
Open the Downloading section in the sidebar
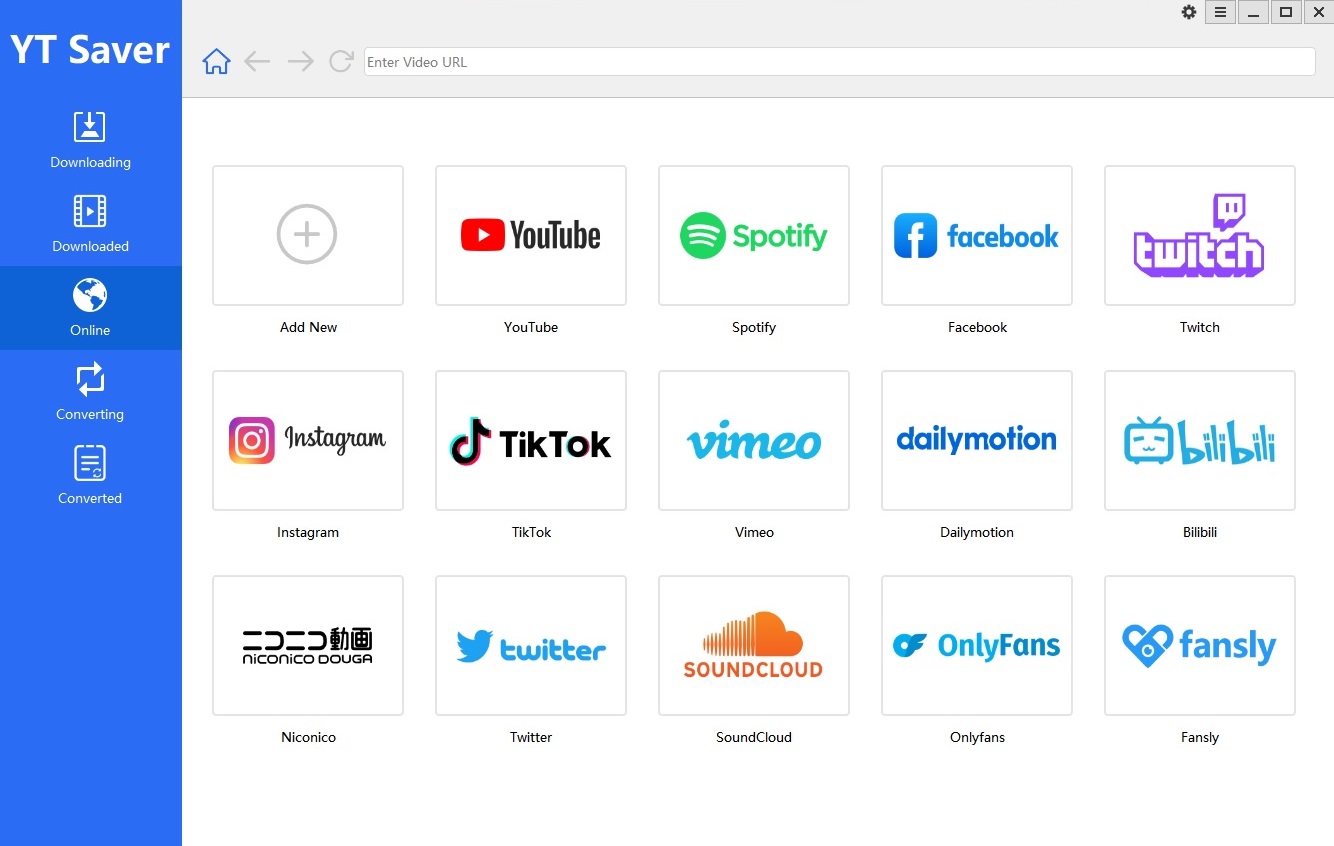click(x=90, y=140)
